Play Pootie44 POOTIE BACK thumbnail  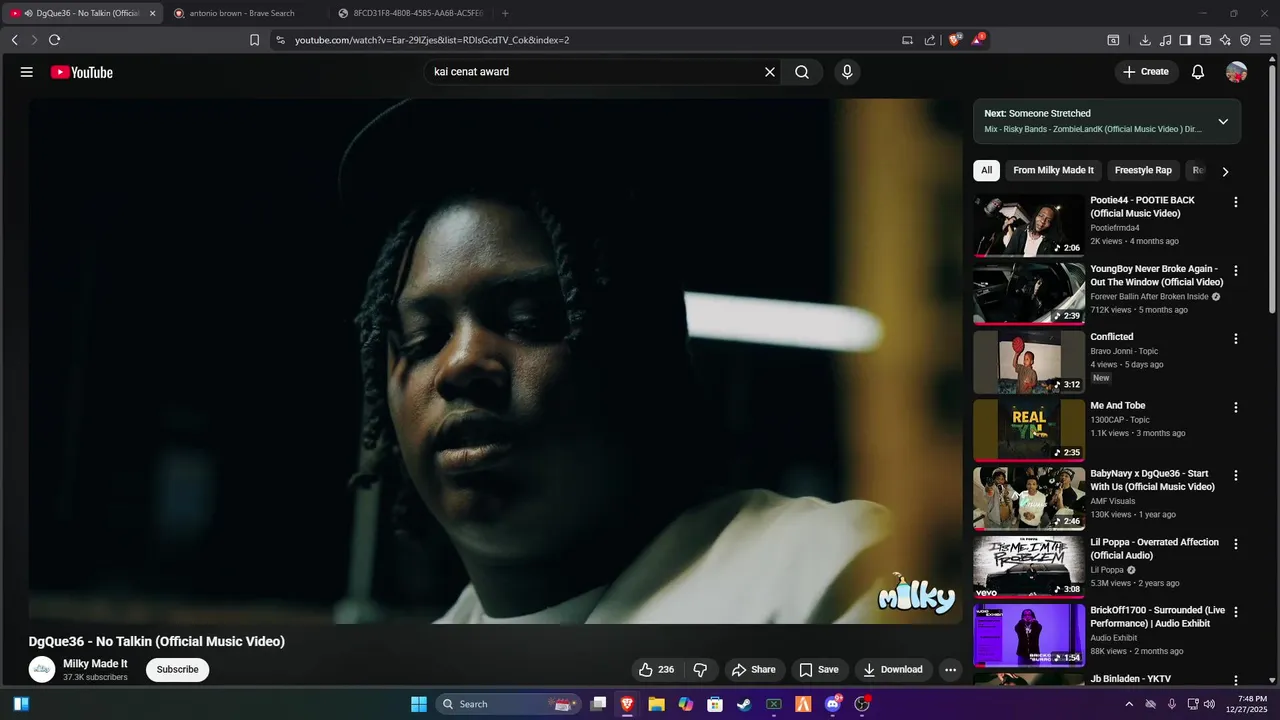tap(1029, 225)
